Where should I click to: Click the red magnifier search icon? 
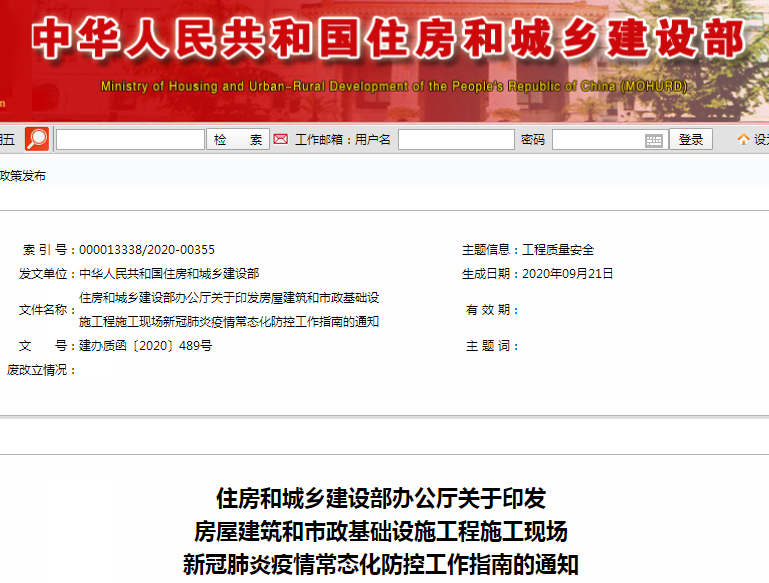37,139
